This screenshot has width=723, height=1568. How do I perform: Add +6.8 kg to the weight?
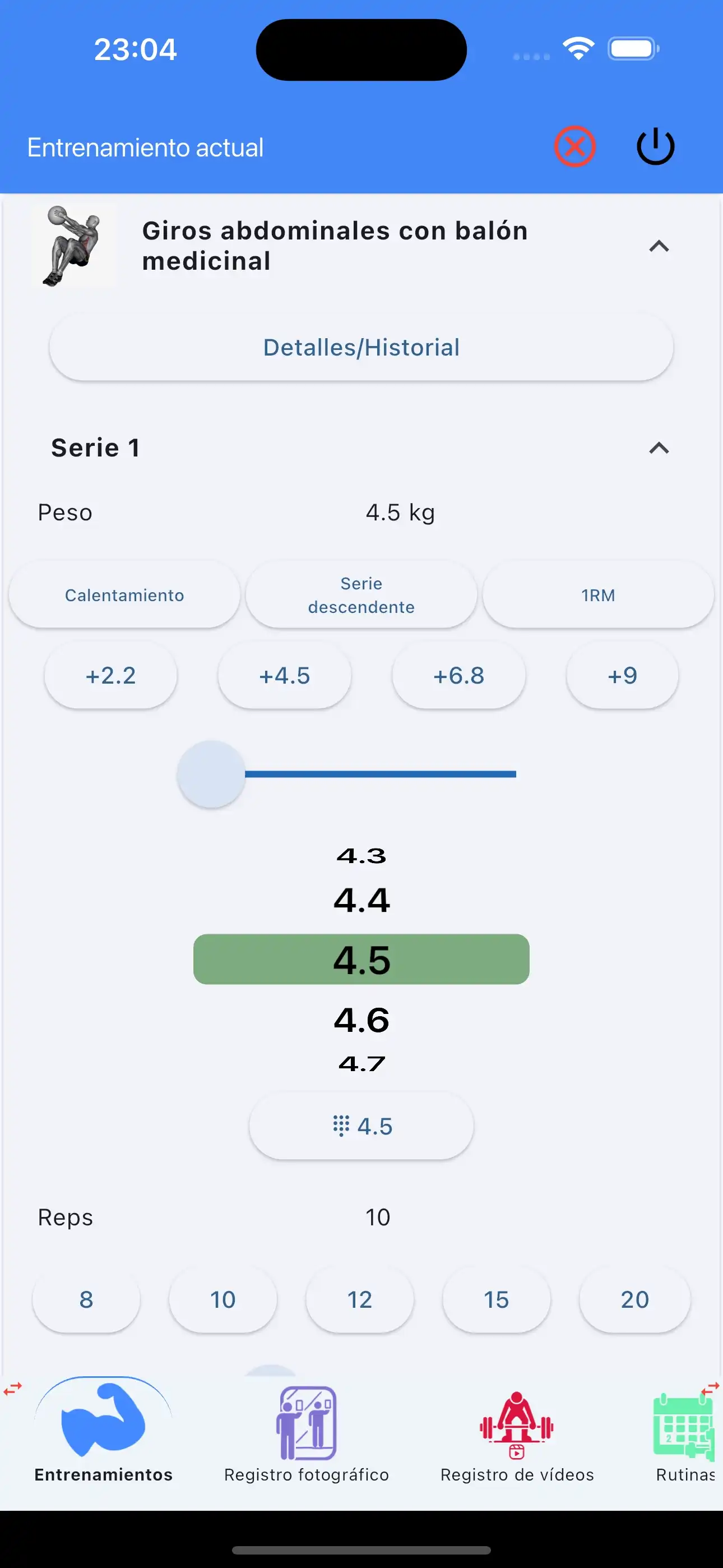(458, 675)
